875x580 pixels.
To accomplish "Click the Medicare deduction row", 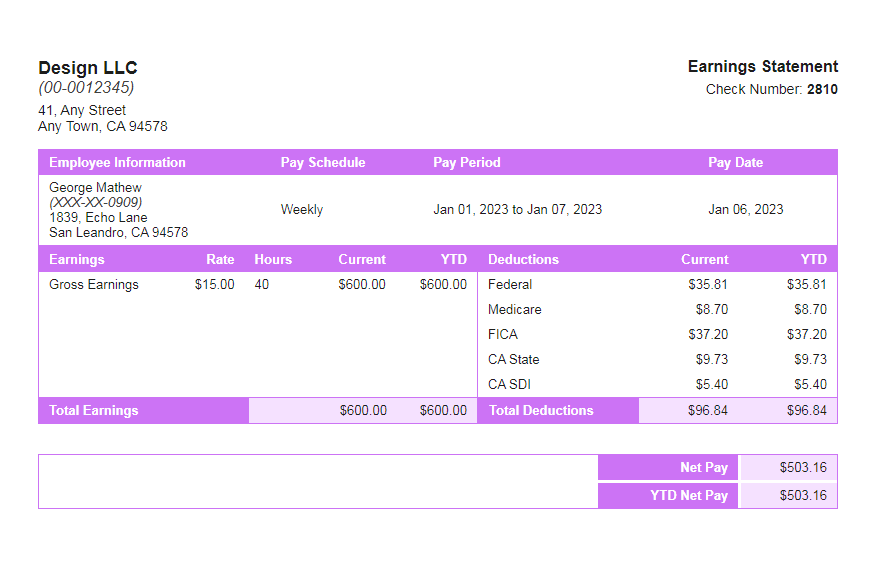I will [x=514, y=309].
